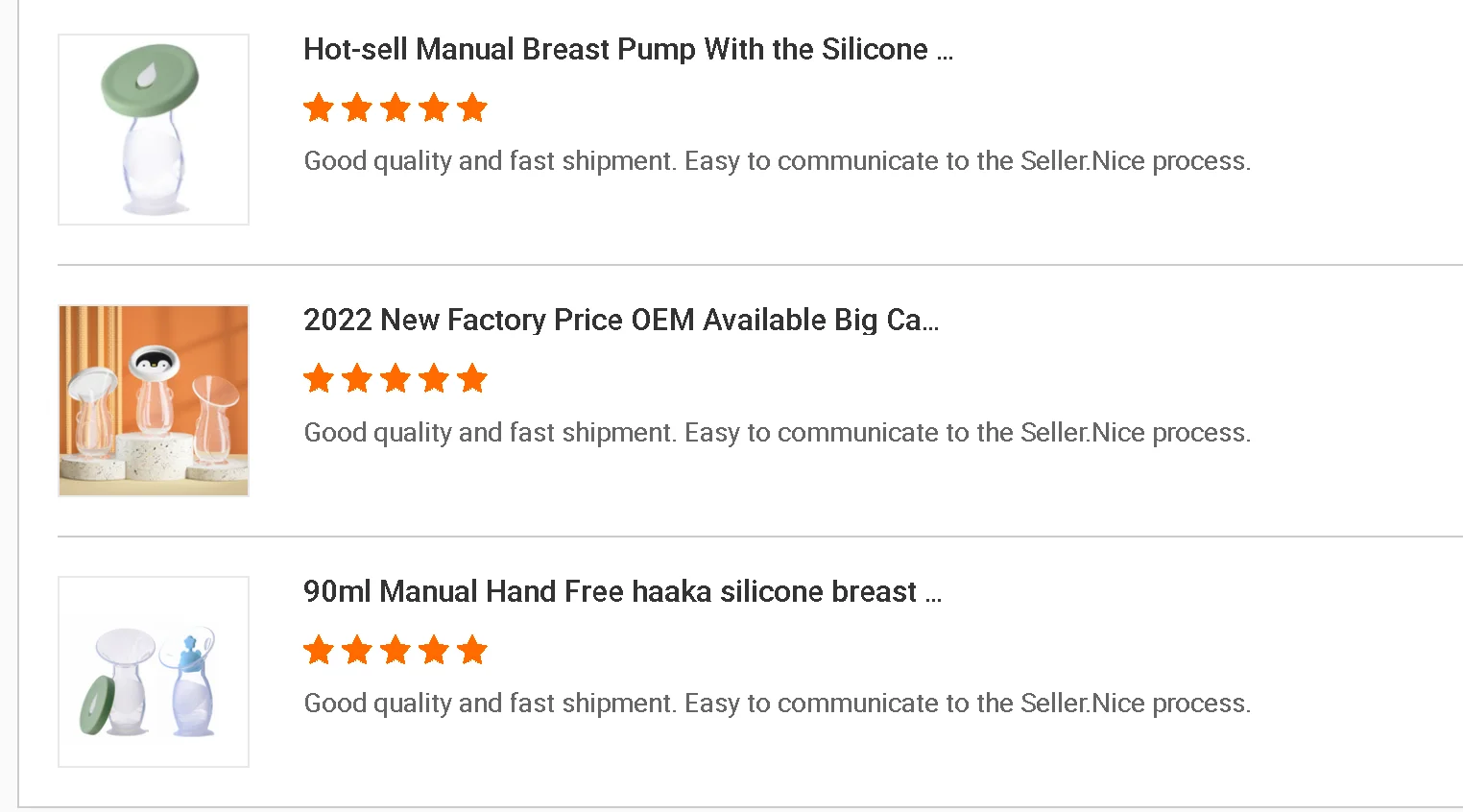Click fourth star under 2022 New Factory Price
1463x812 pixels.
pos(434,378)
